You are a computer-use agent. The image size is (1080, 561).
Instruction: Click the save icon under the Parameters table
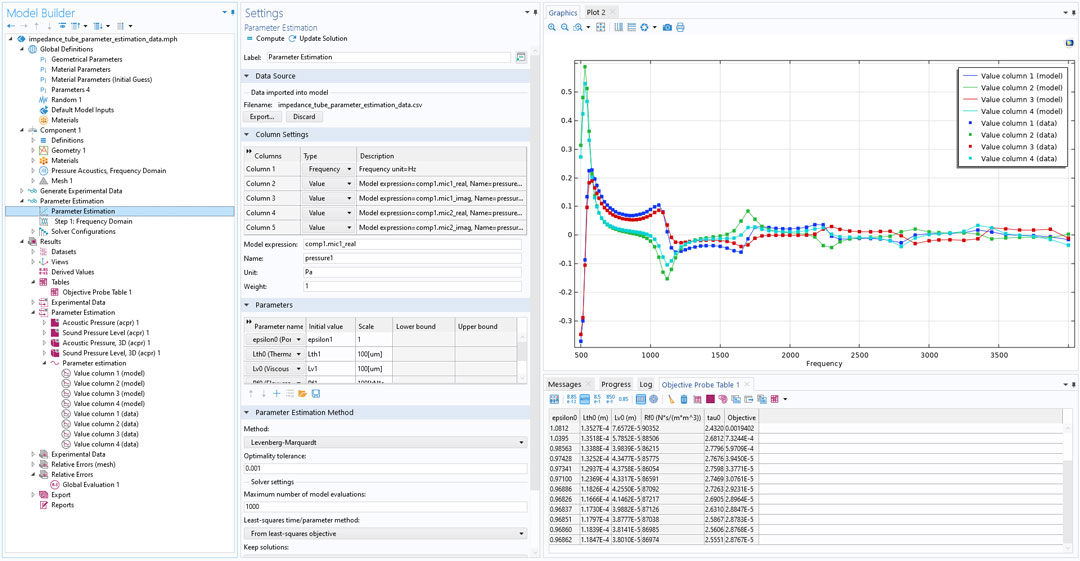coord(315,394)
